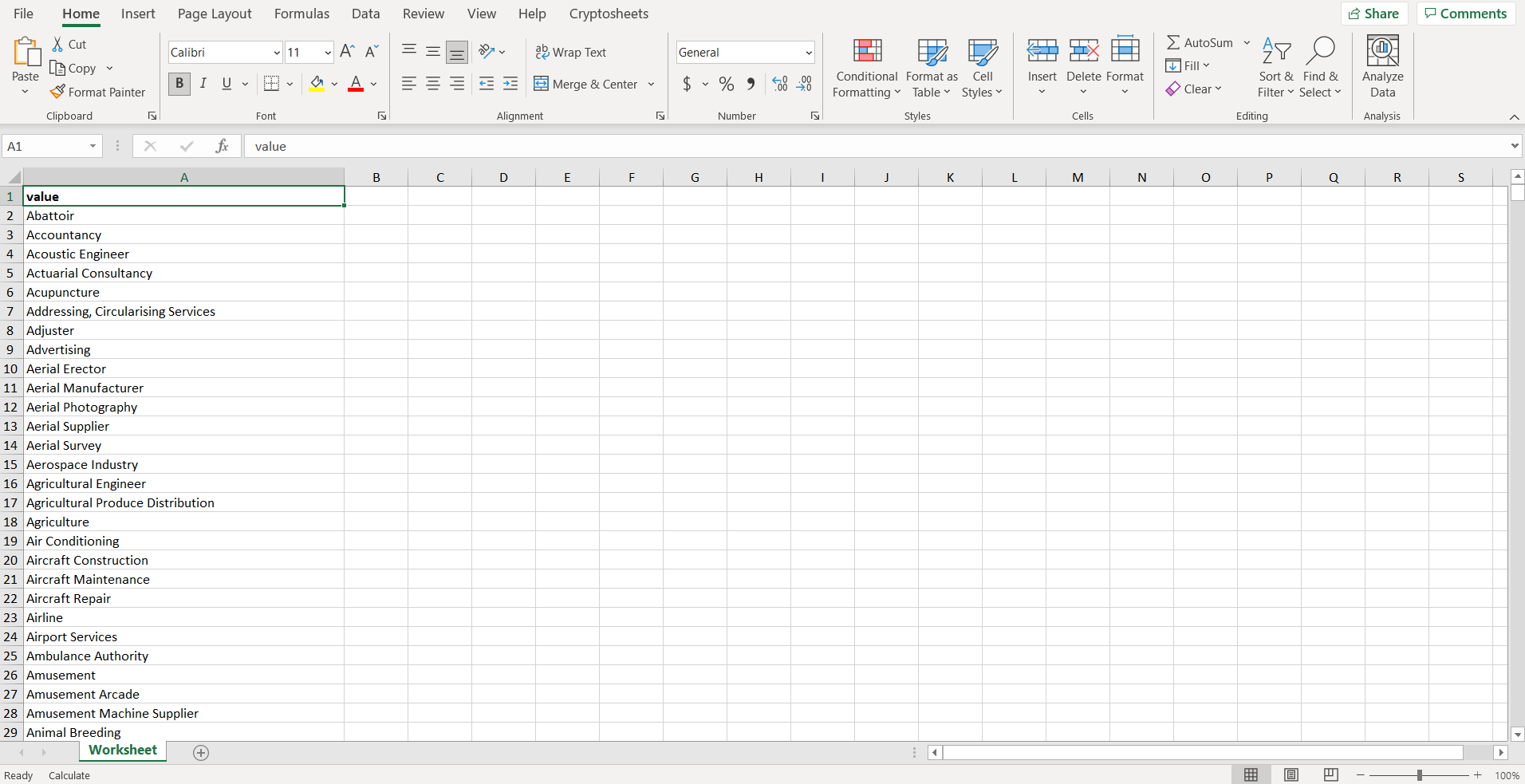Toggle Italic formatting
This screenshot has width=1525, height=784.
point(203,84)
